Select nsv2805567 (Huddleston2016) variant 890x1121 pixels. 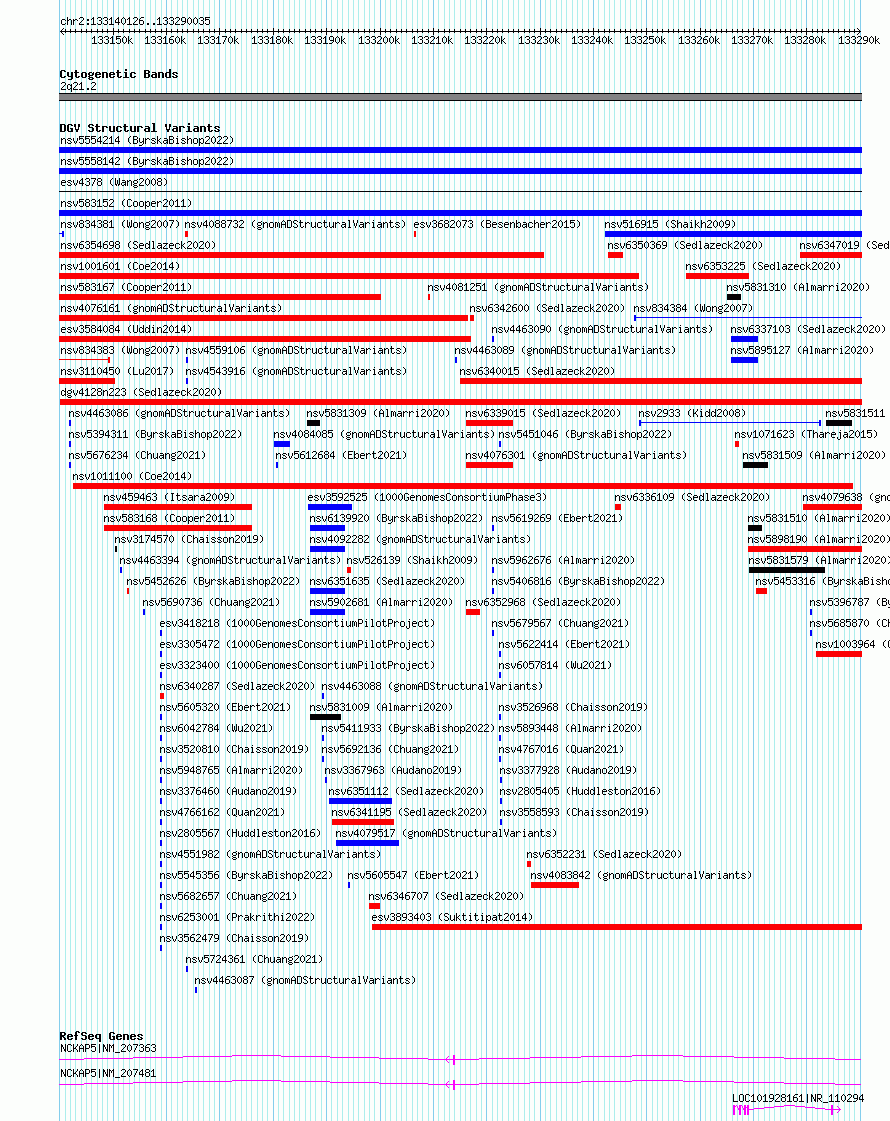[x=240, y=834]
